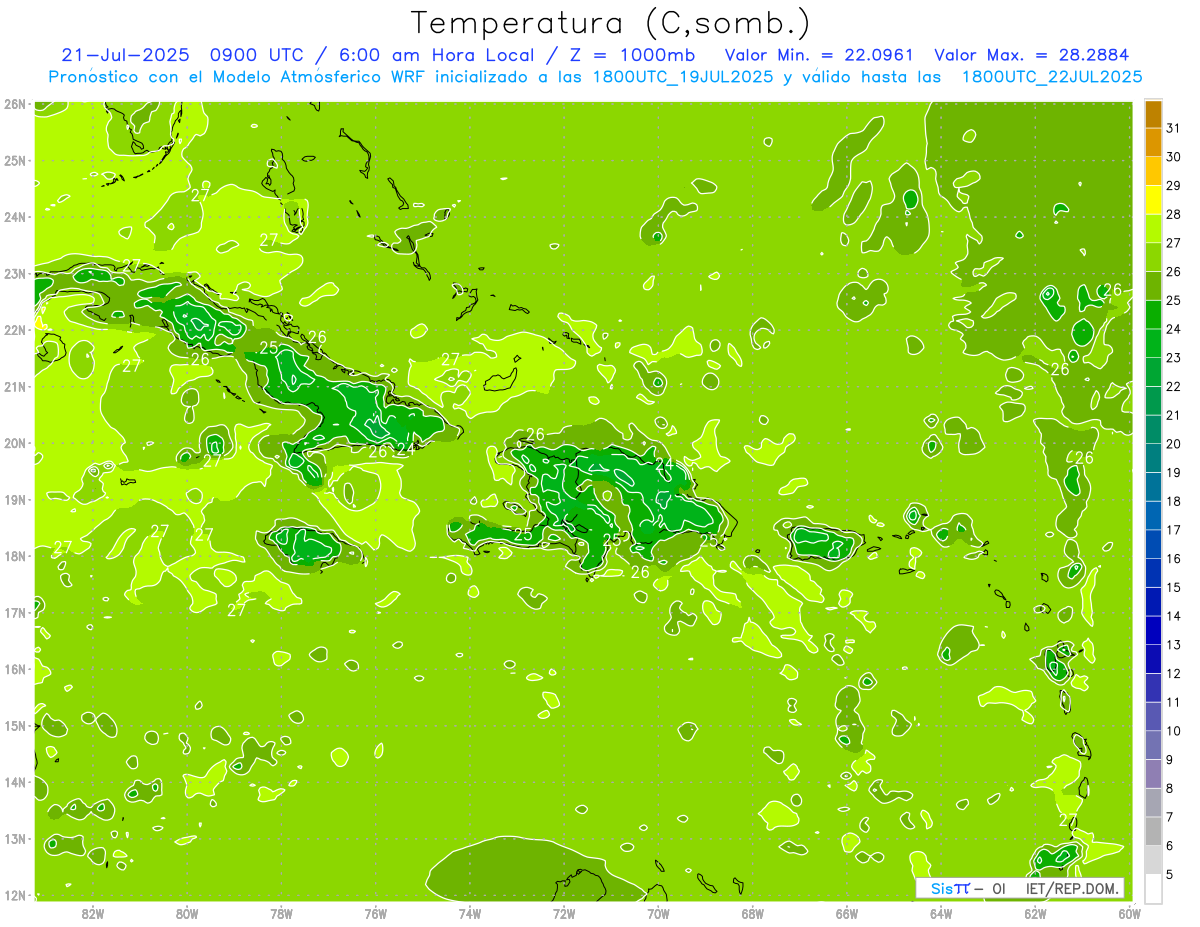Click the title "Temperatura (C,somb.)"
Image resolution: width=1200 pixels, height=927 pixels.
click(611, 23)
